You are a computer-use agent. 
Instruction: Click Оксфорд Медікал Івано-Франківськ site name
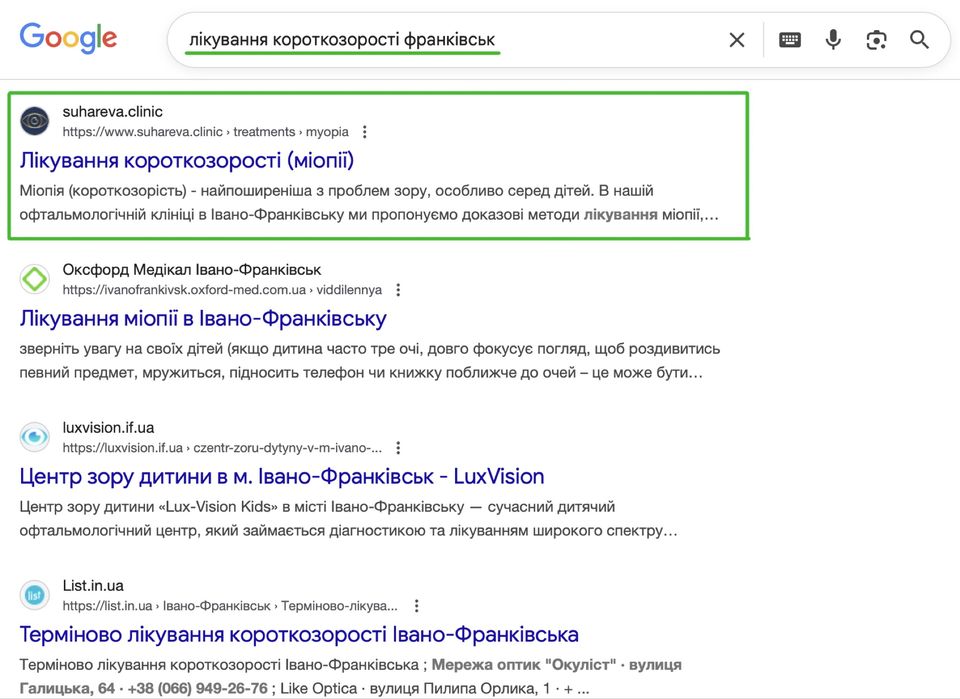[x=192, y=269]
